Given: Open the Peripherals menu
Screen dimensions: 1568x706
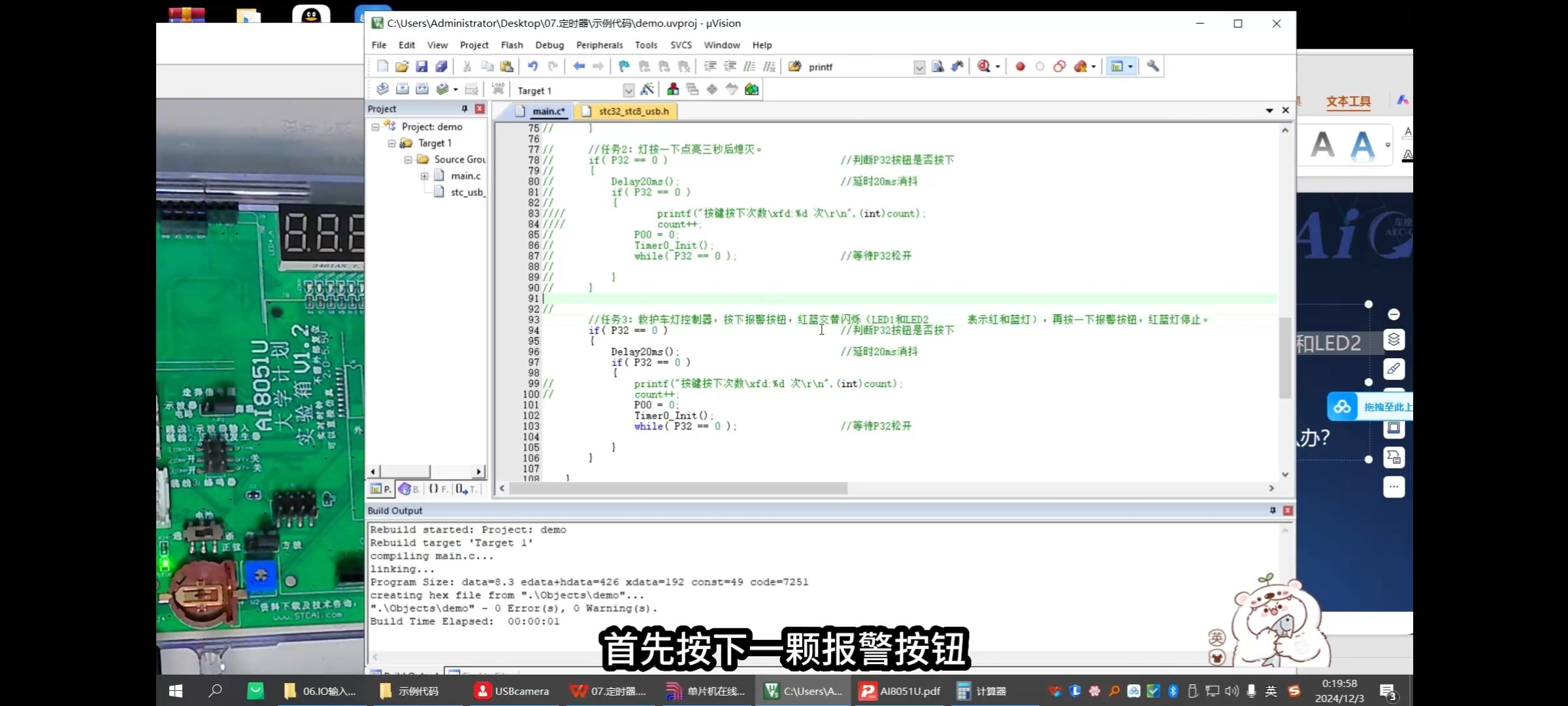Looking at the screenshot, I should [x=599, y=45].
